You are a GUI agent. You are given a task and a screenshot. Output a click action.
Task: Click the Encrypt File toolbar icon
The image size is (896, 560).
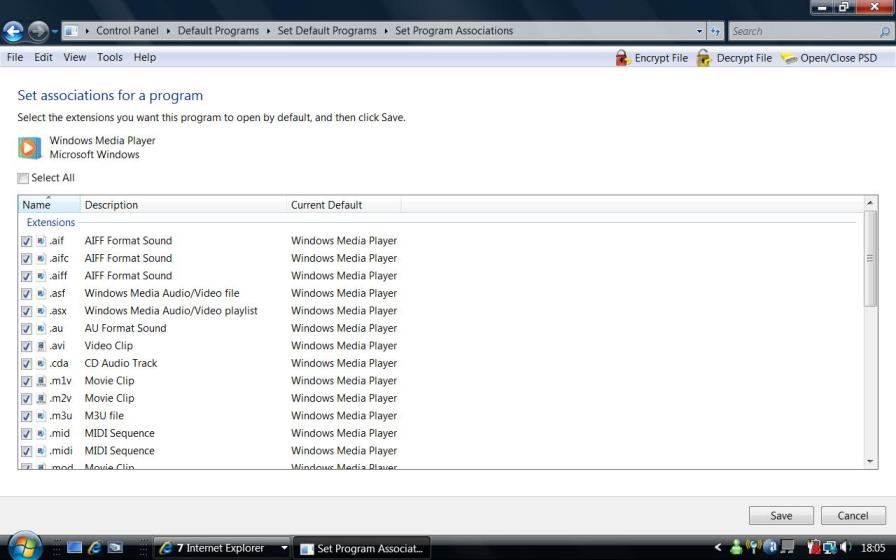(623, 58)
